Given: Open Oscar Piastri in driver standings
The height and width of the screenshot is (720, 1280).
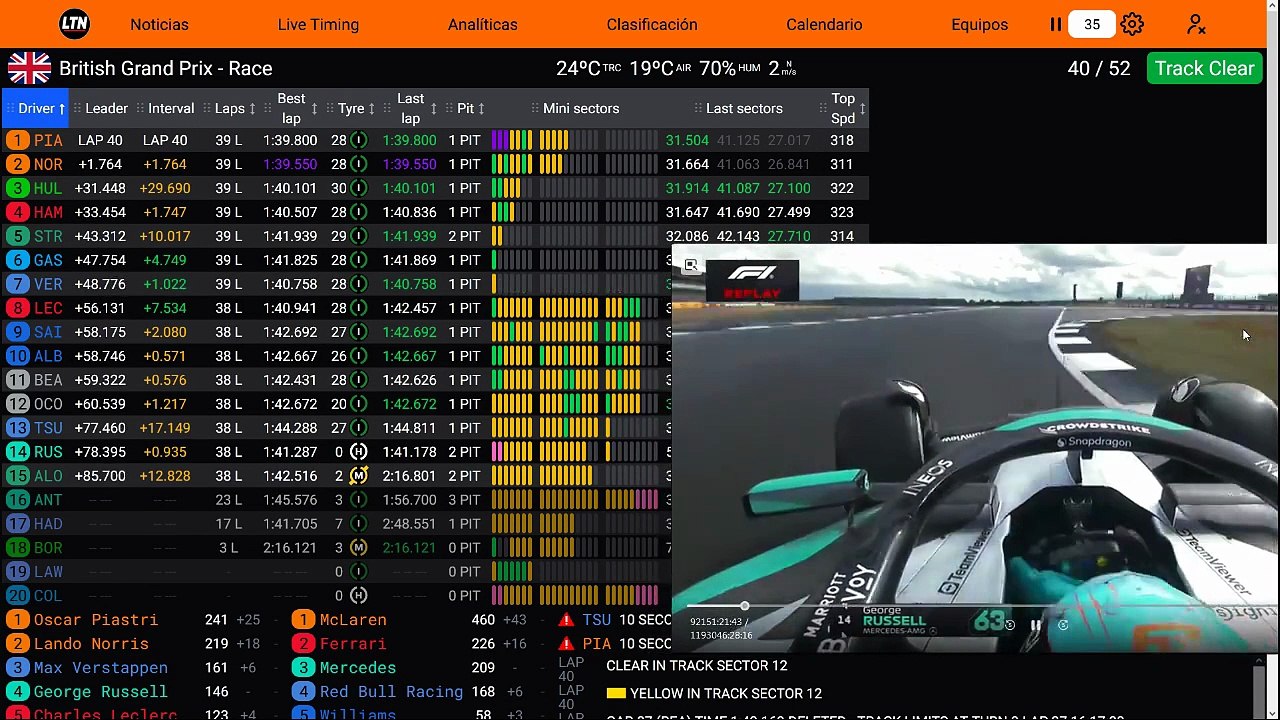Looking at the screenshot, I should 96,620.
